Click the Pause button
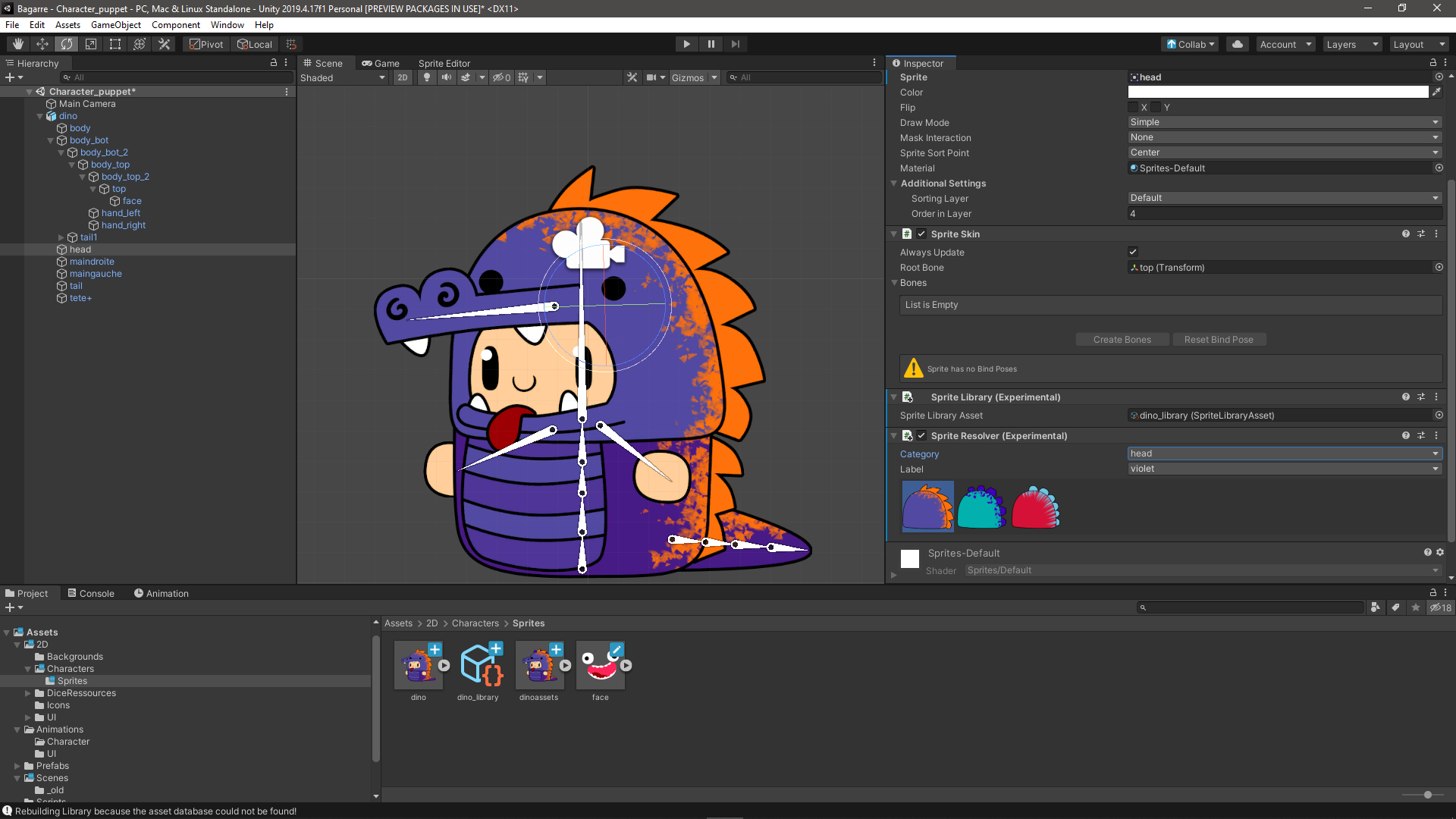1456x819 pixels. 711,44
